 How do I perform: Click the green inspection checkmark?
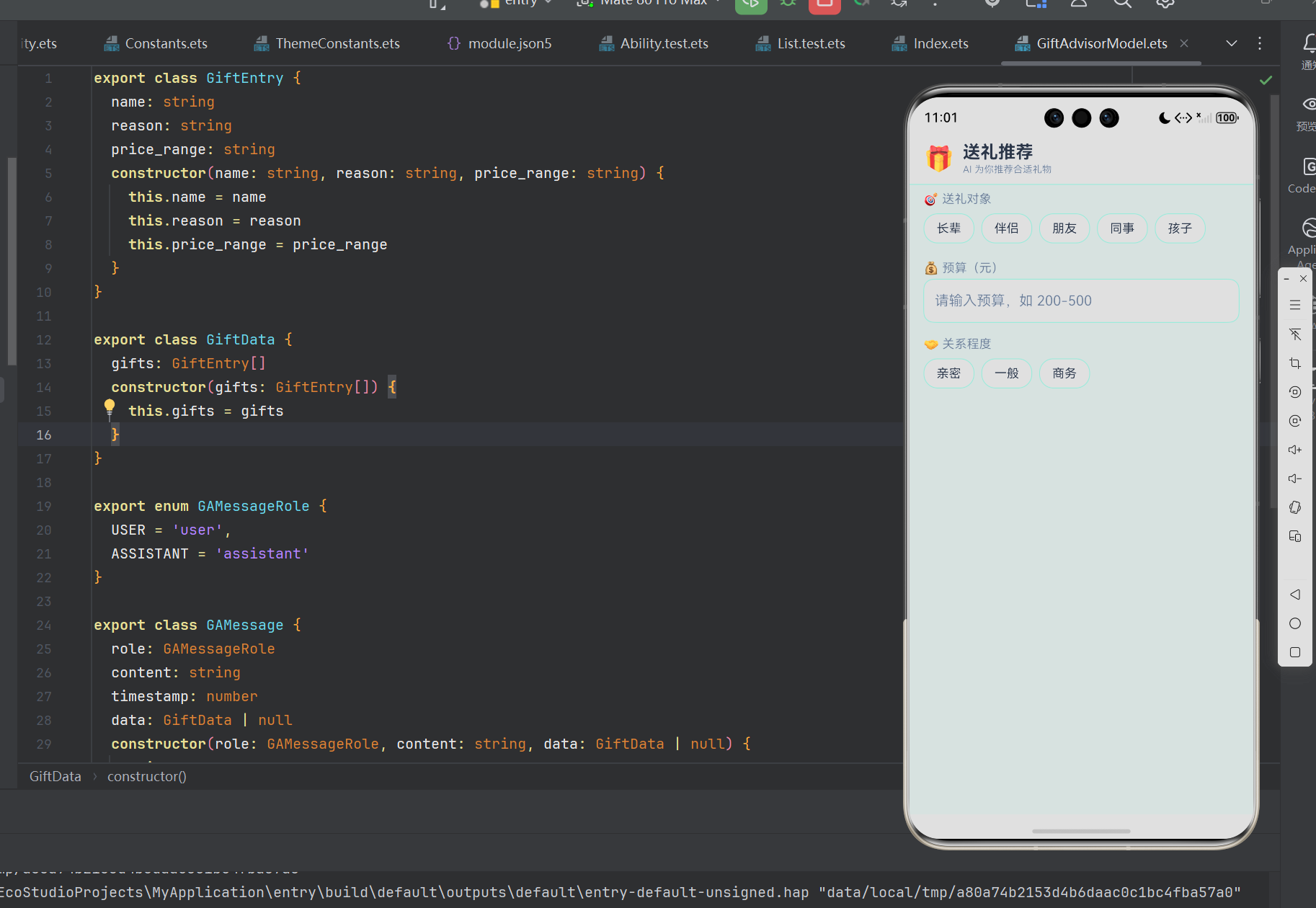pos(1266,80)
